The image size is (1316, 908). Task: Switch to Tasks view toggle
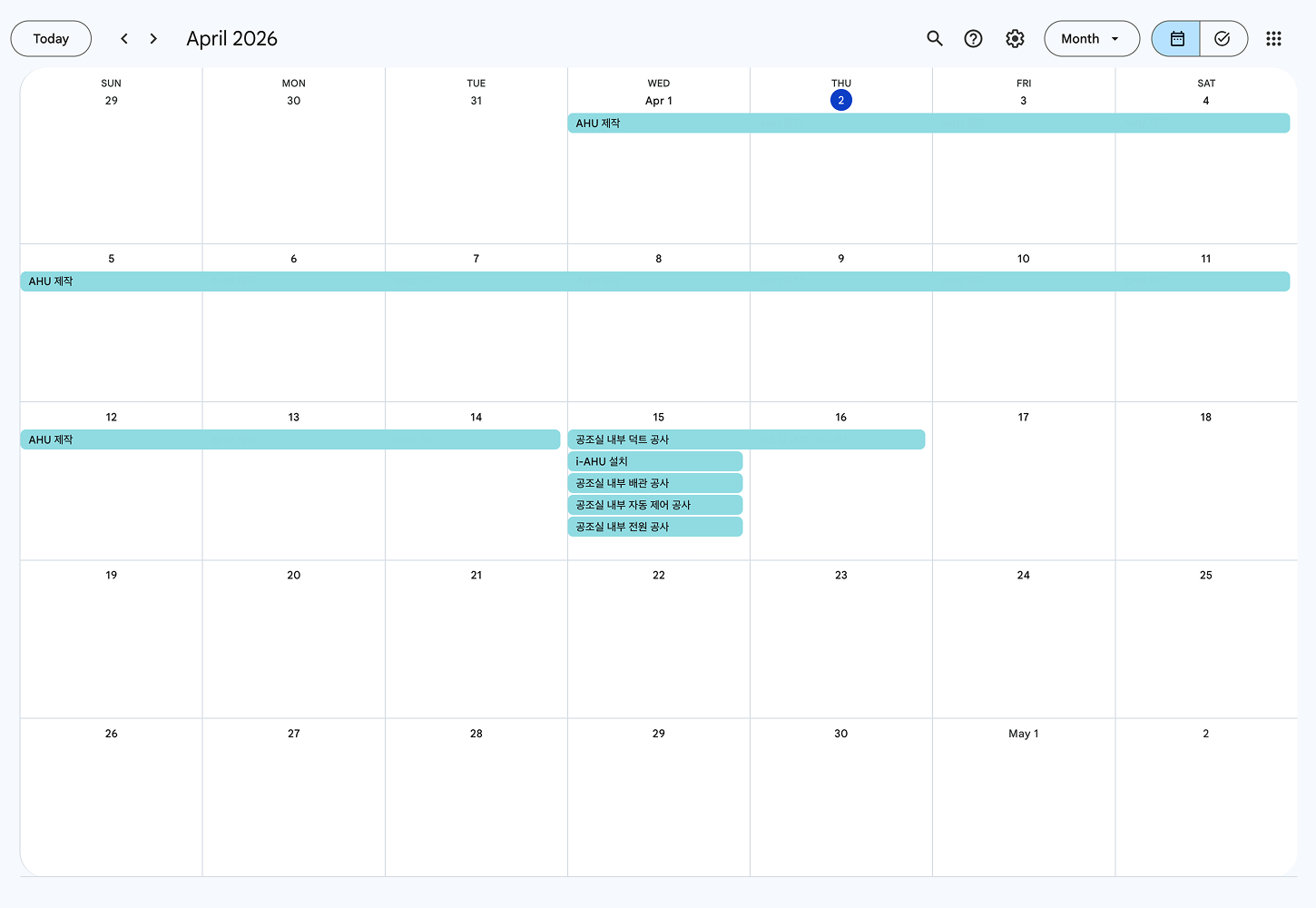click(x=1223, y=38)
